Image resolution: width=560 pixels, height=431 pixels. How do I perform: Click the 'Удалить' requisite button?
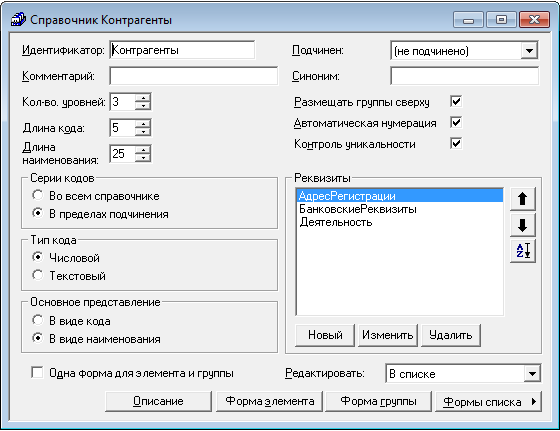pyautogui.click(x=451, y=335)
